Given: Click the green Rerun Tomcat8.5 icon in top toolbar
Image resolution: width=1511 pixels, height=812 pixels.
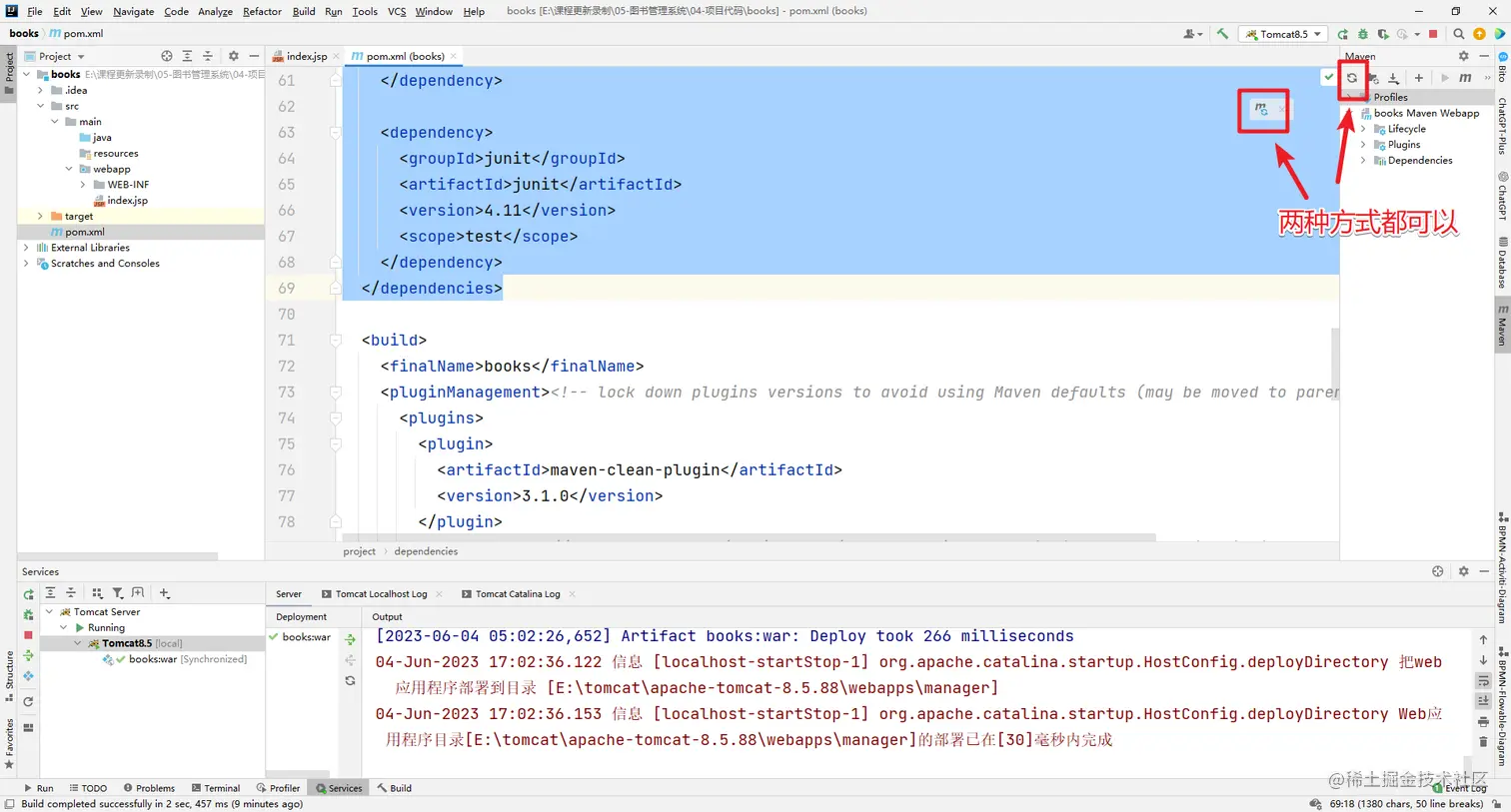Looking at the screenshot, I should click(1342, 34).
